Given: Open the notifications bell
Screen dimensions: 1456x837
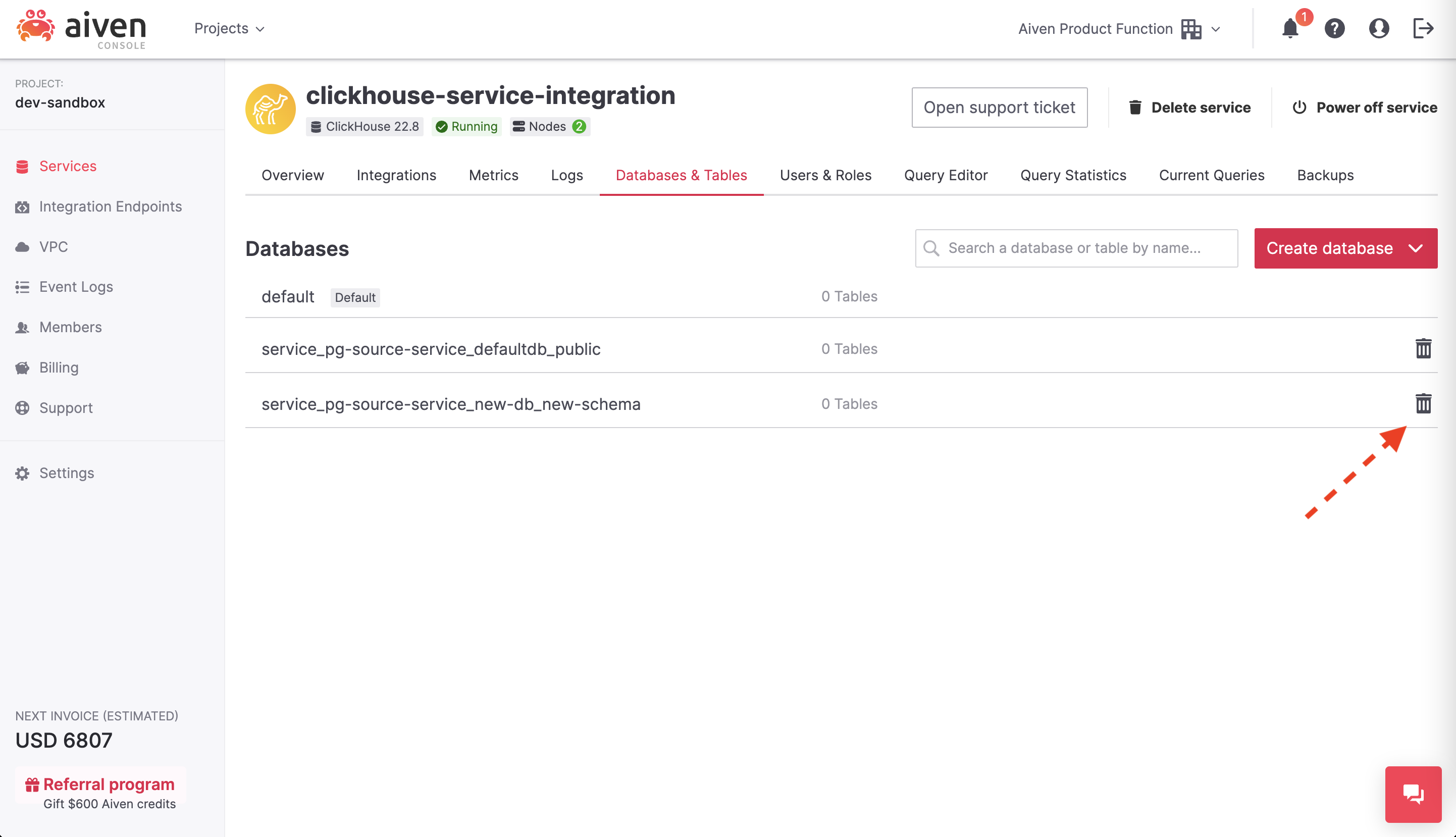Looking at the screenshot, I should [x=1290, y=28].
